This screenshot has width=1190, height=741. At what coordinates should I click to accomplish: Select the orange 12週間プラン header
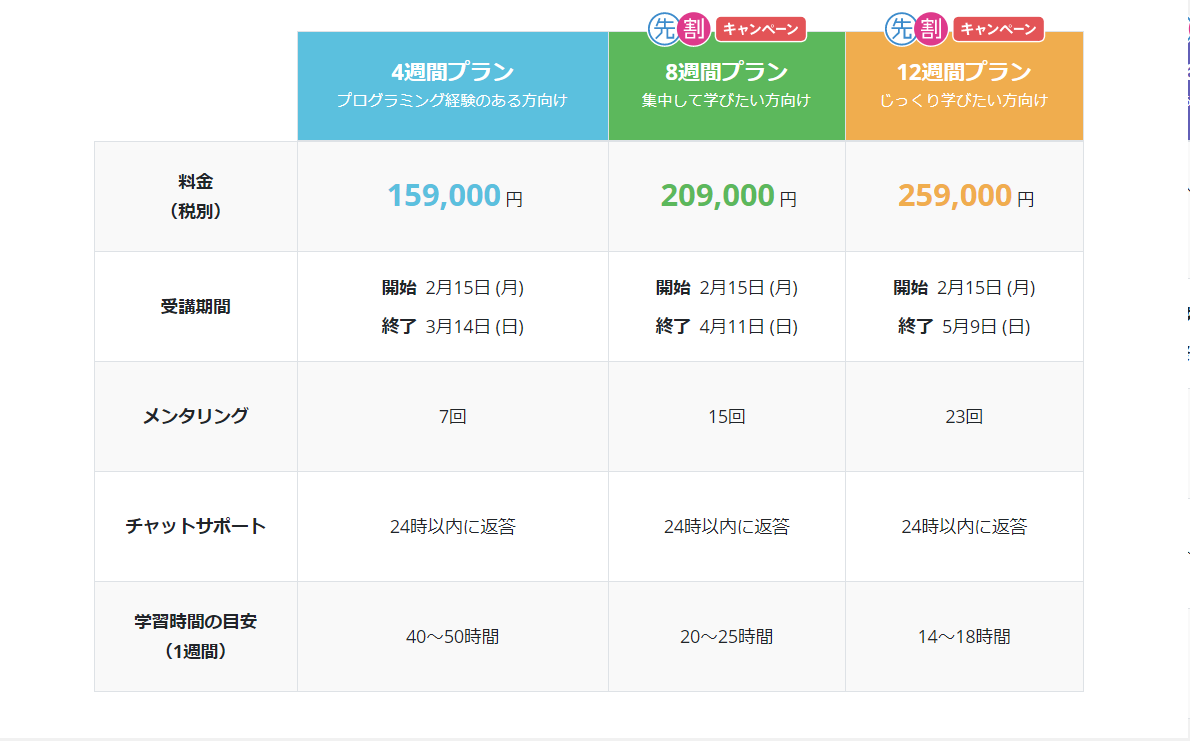coord(964,85)
